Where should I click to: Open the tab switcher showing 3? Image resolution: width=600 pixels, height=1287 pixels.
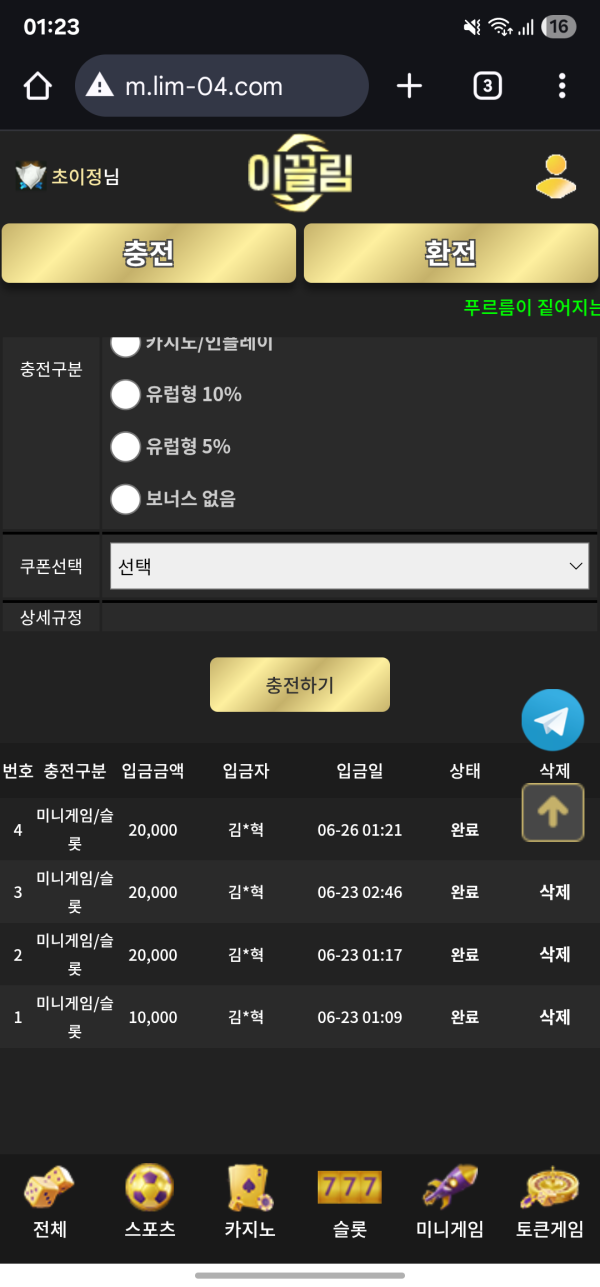pos(487,87)
